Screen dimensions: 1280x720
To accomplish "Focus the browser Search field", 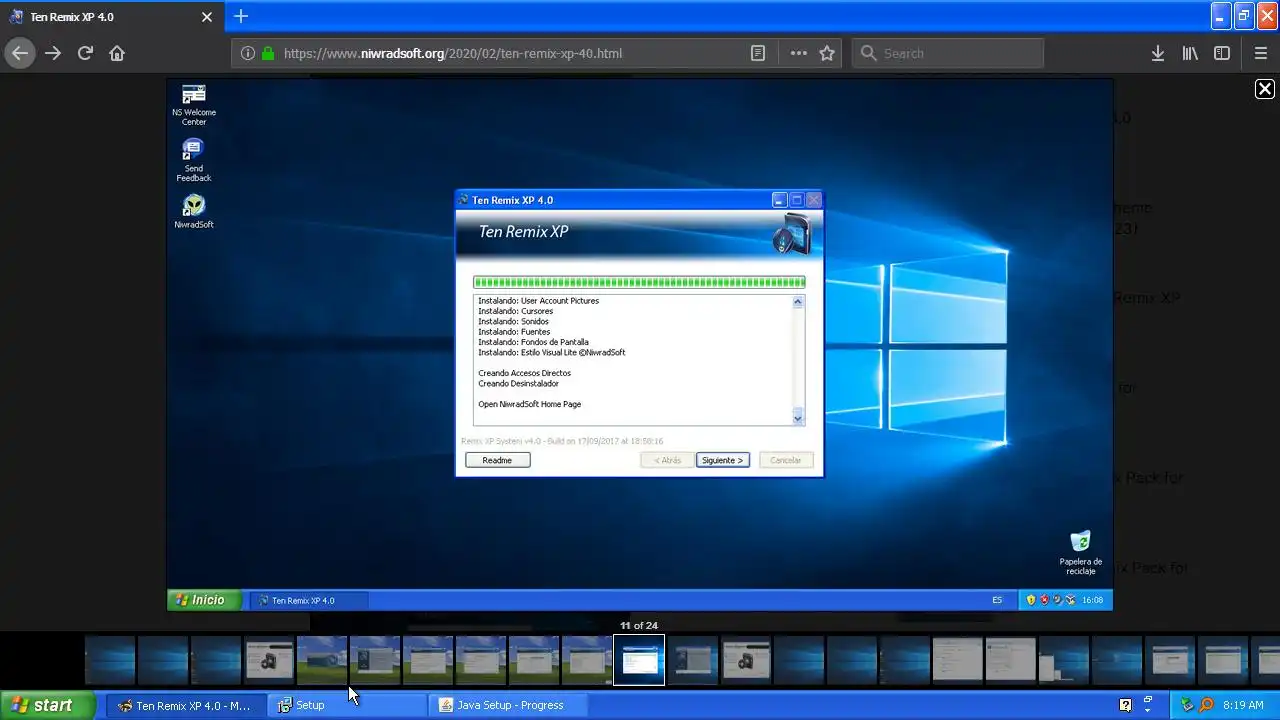I will pyautogui.click(x=947, y=53).
